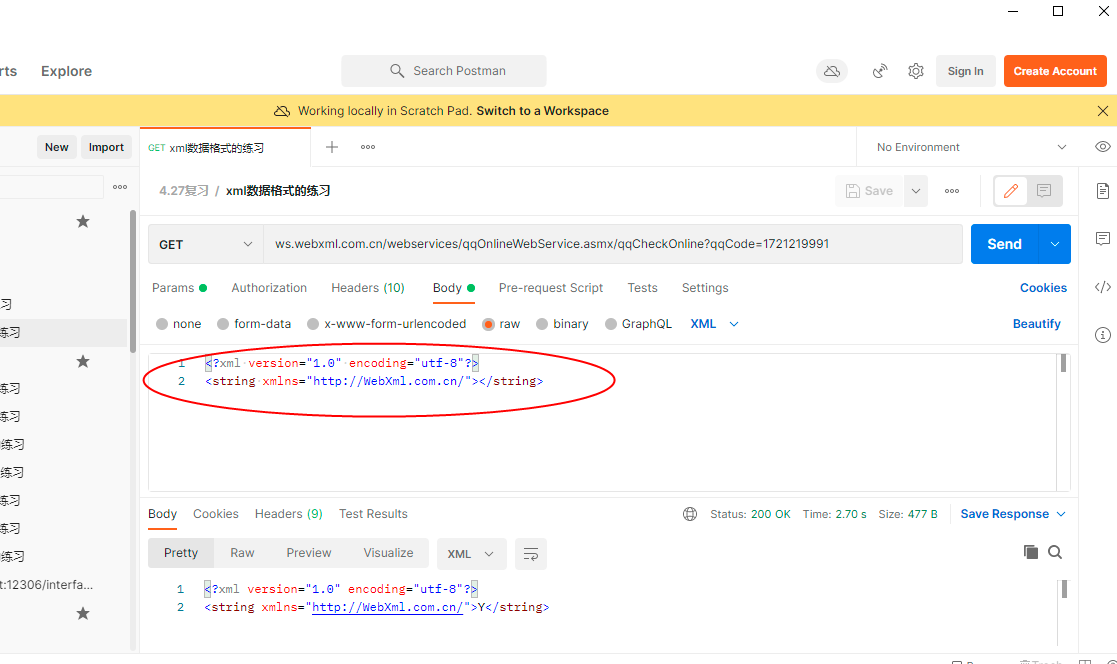Select the none body type
This screenshot has width=1117, height=664.
coord(162,324)
